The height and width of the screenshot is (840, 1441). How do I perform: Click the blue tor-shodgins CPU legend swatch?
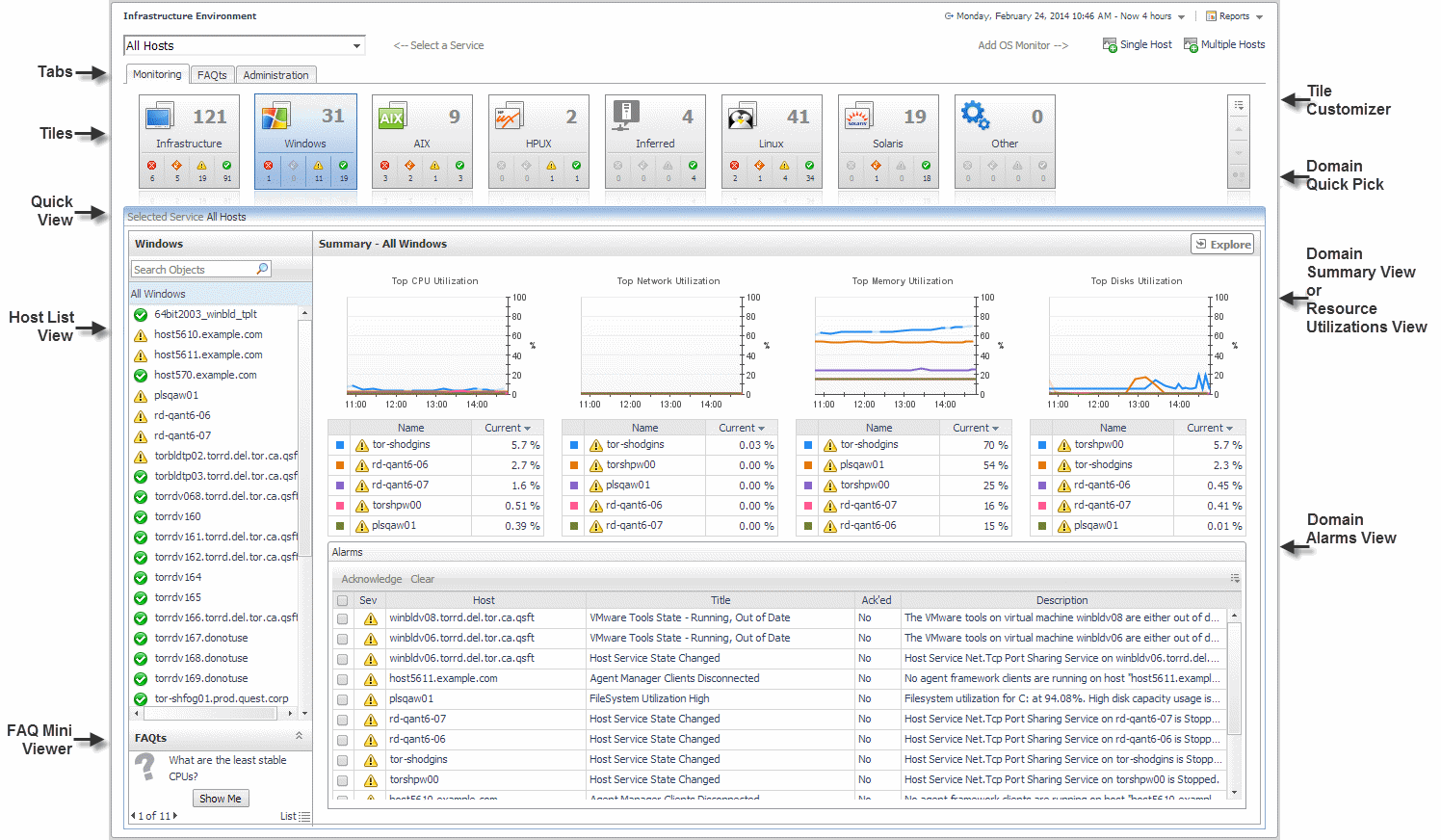click(340, 445)
